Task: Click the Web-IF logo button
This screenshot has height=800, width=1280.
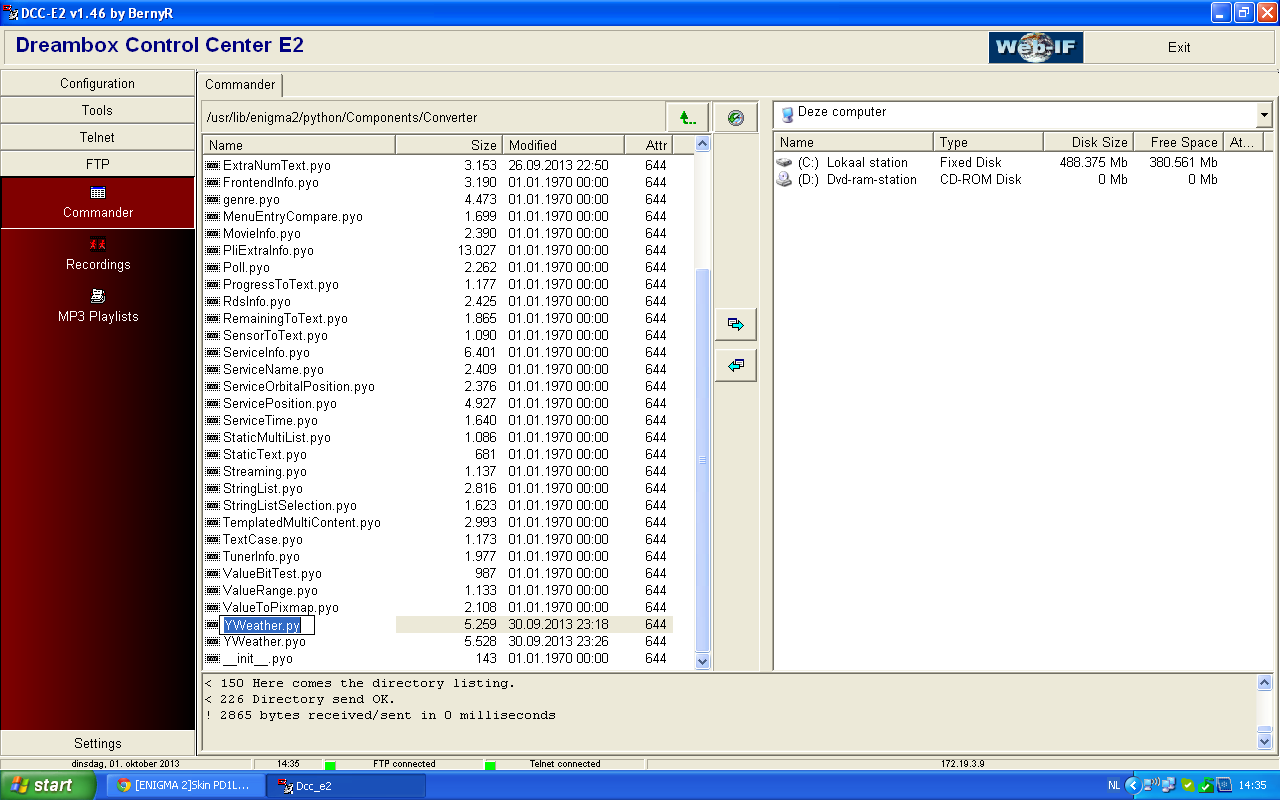Action: [x=1035, y=47]
